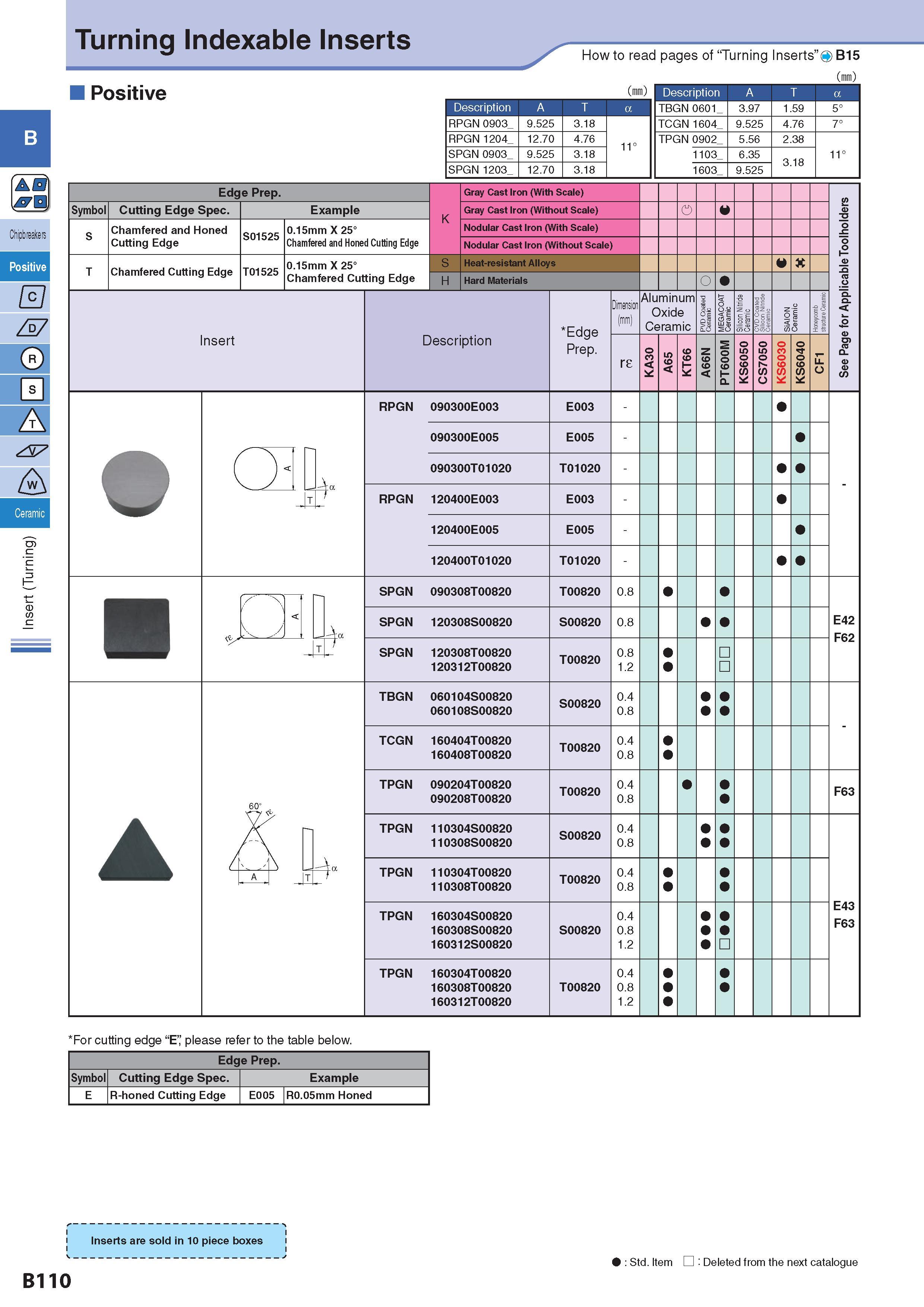
Task: Select the C-shape insert icon in sidebar
Action: [32, 297]
